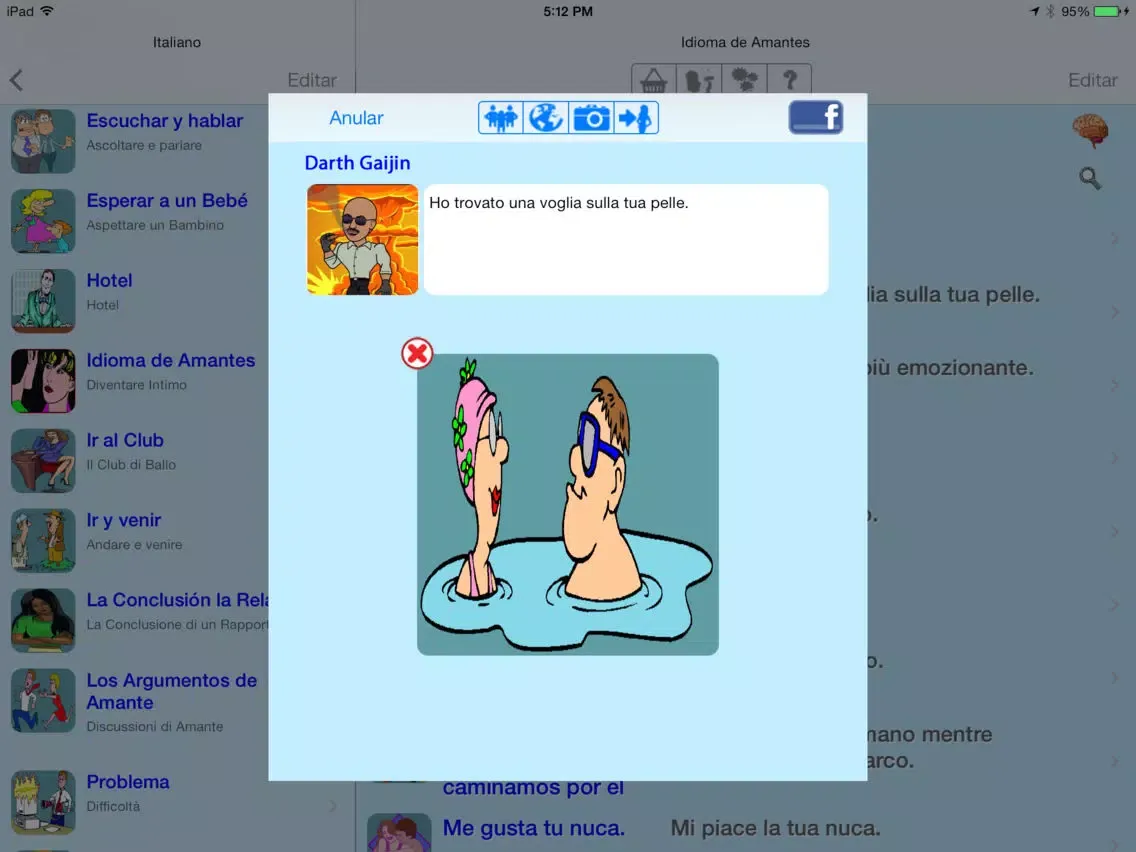Go back using the left chevron arrow
1136x852 pixels.
point(16,80)
